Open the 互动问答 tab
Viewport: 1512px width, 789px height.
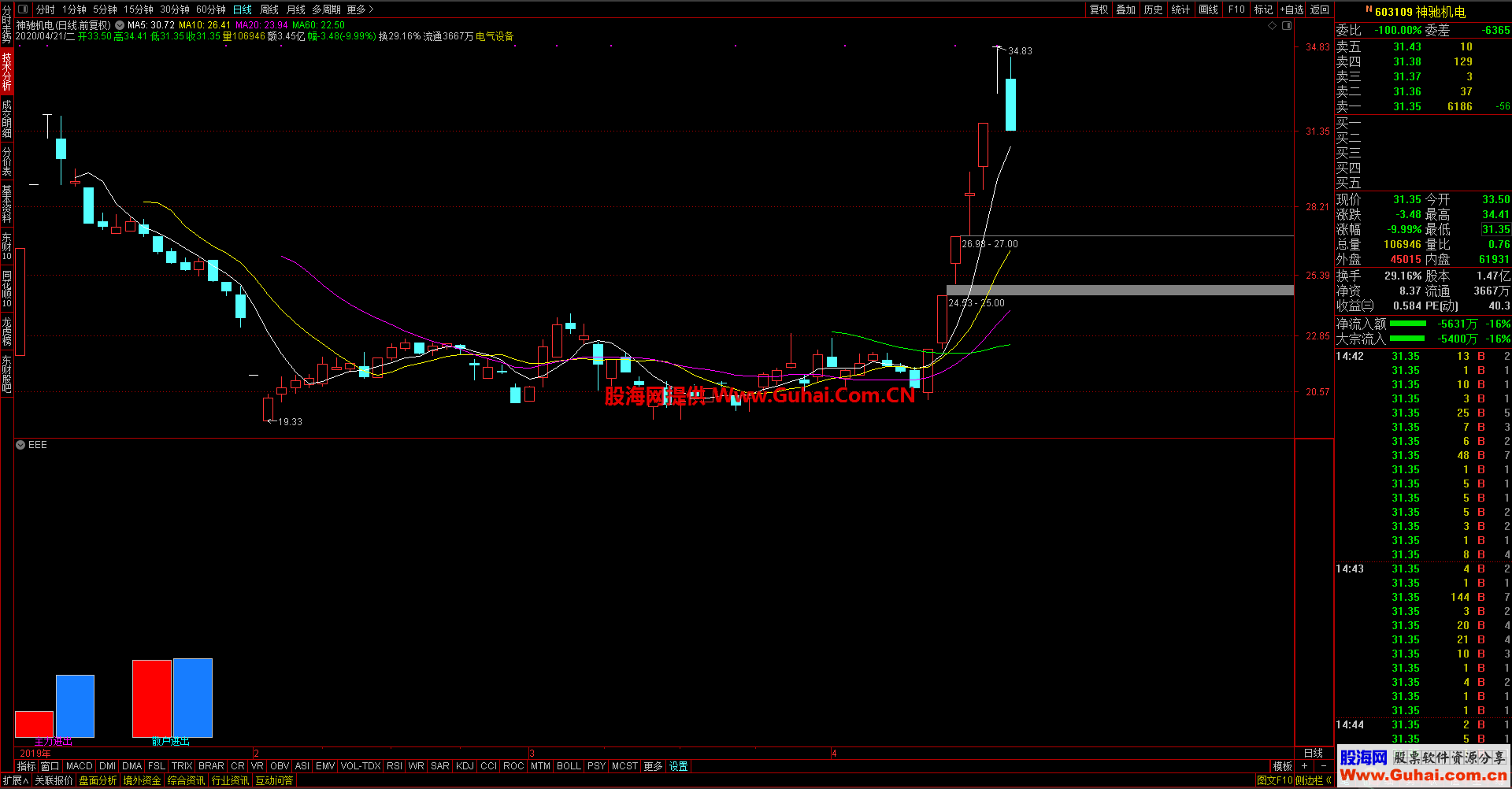click(275, 780)
